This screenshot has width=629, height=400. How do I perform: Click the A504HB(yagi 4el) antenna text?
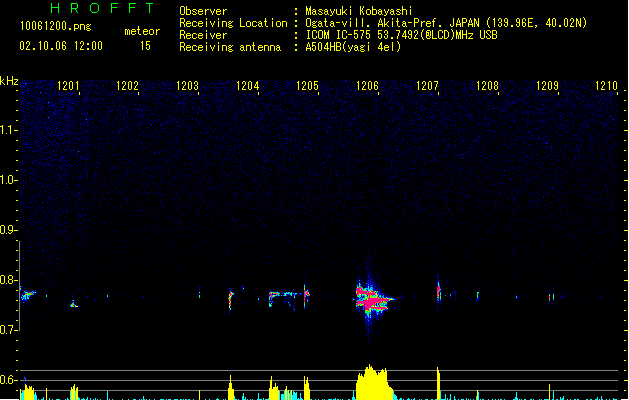353,47
